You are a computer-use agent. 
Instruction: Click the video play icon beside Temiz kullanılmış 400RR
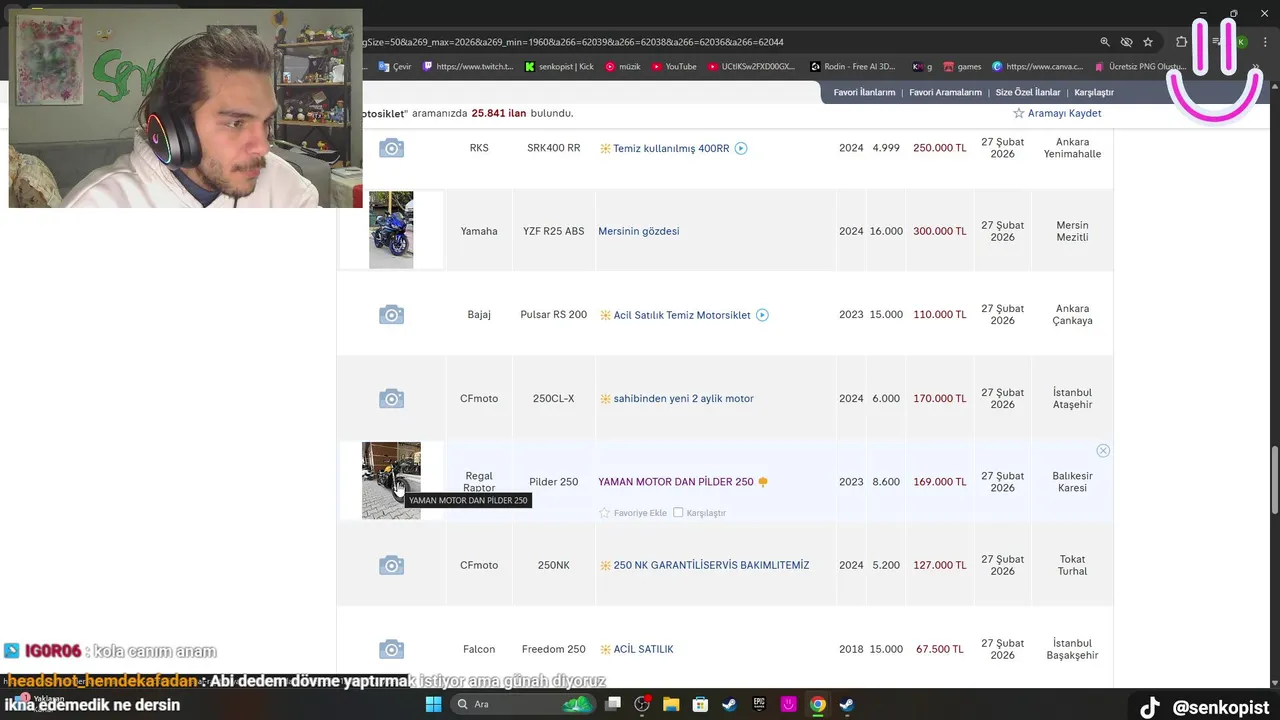point(741,148)
